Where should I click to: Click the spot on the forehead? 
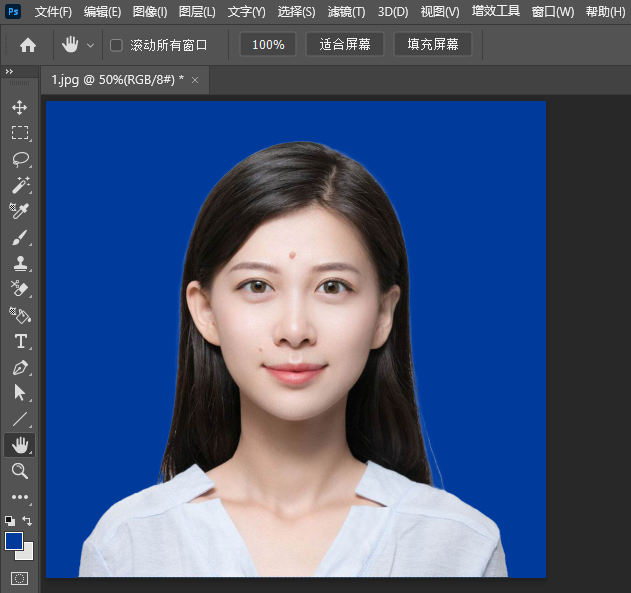point(293,254)
